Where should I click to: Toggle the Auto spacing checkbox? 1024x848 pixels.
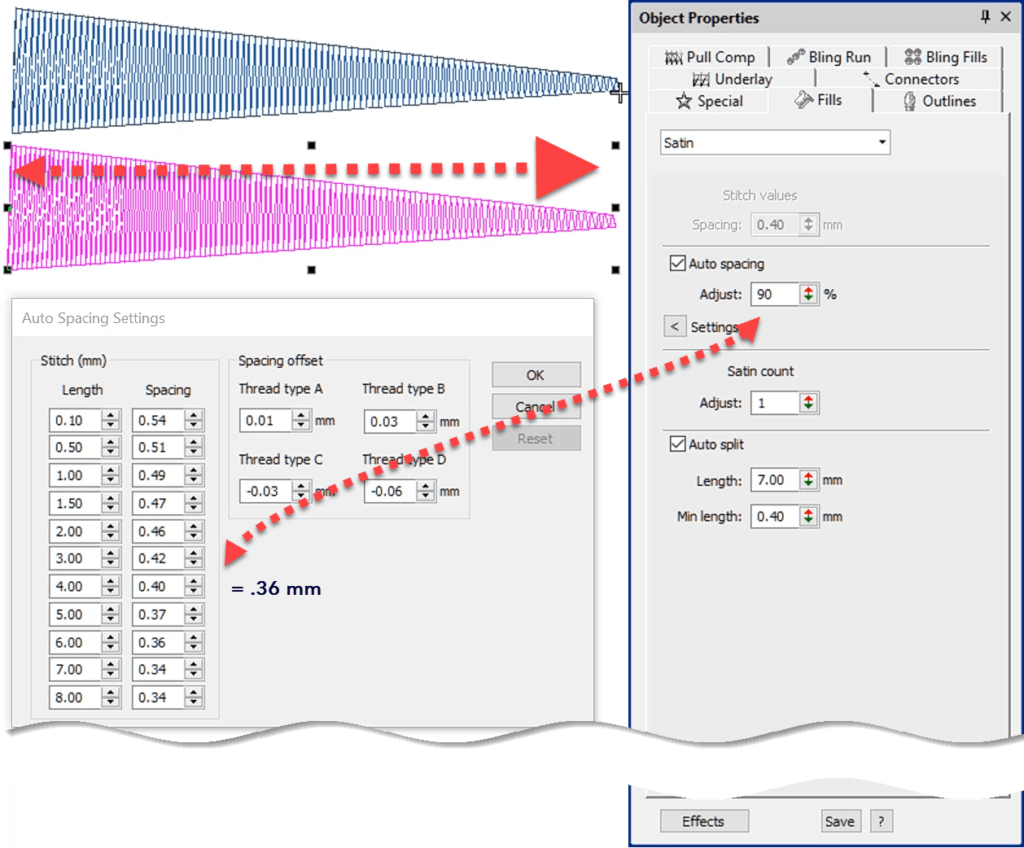[677, 264]
